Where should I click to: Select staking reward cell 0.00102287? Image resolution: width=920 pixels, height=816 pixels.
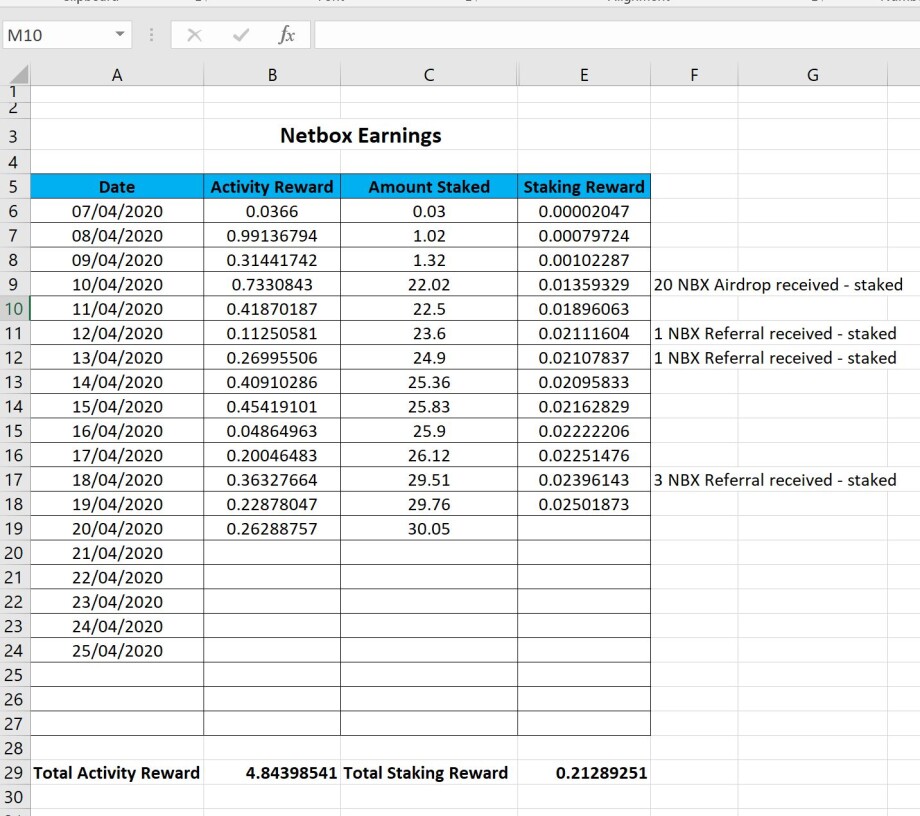584,260
